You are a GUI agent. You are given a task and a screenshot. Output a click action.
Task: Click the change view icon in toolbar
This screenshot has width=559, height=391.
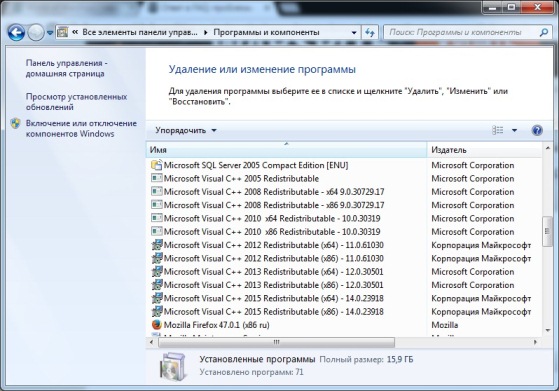point(498,130)
